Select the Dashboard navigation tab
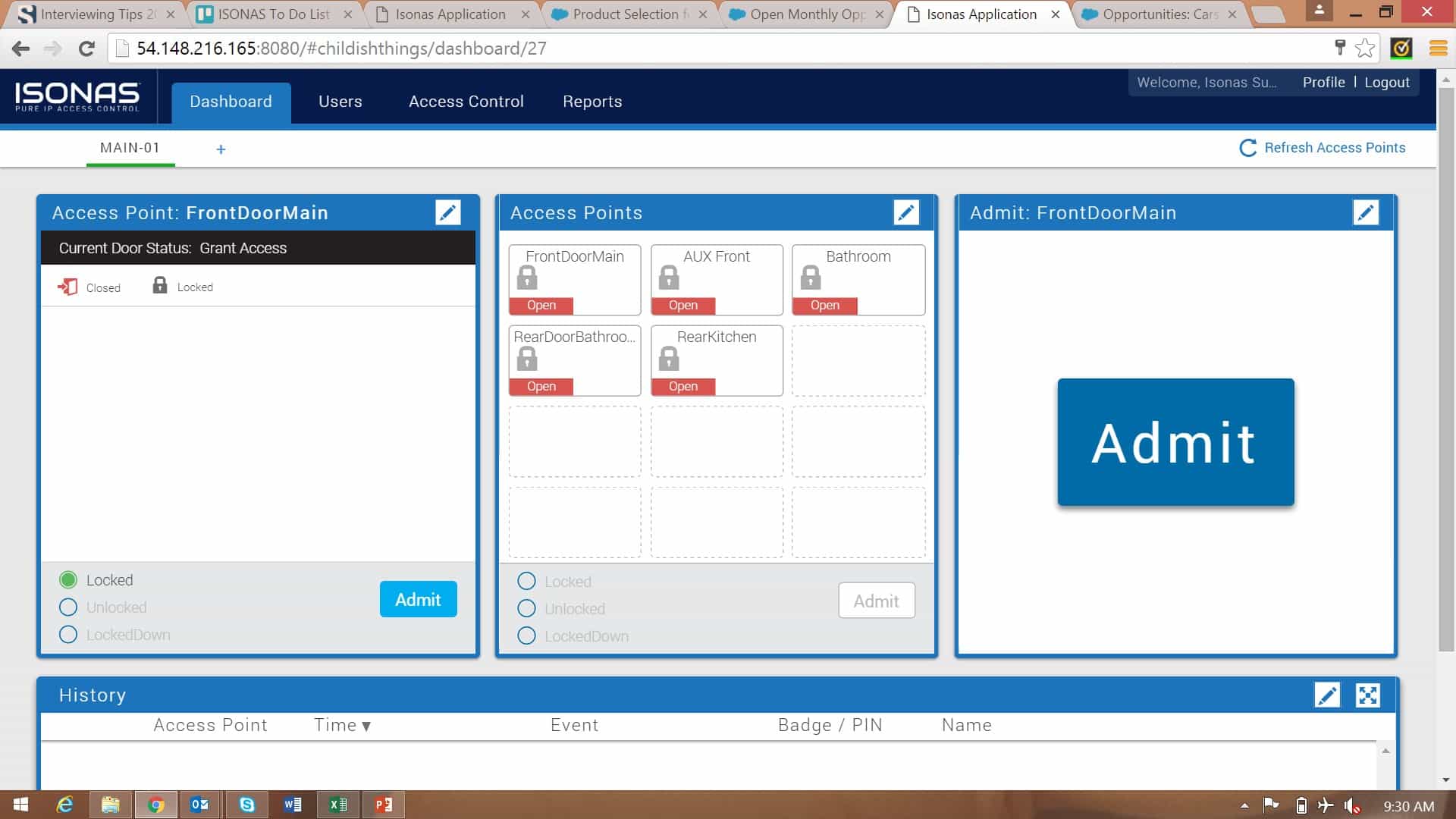Screen dimensions: 1456x819 point(231,101)
